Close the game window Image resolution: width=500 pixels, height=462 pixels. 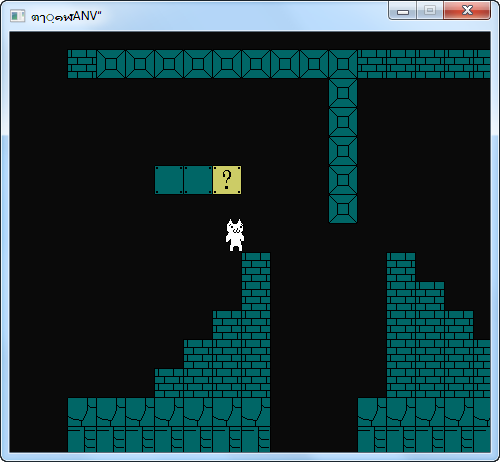[x=467, y=10]
